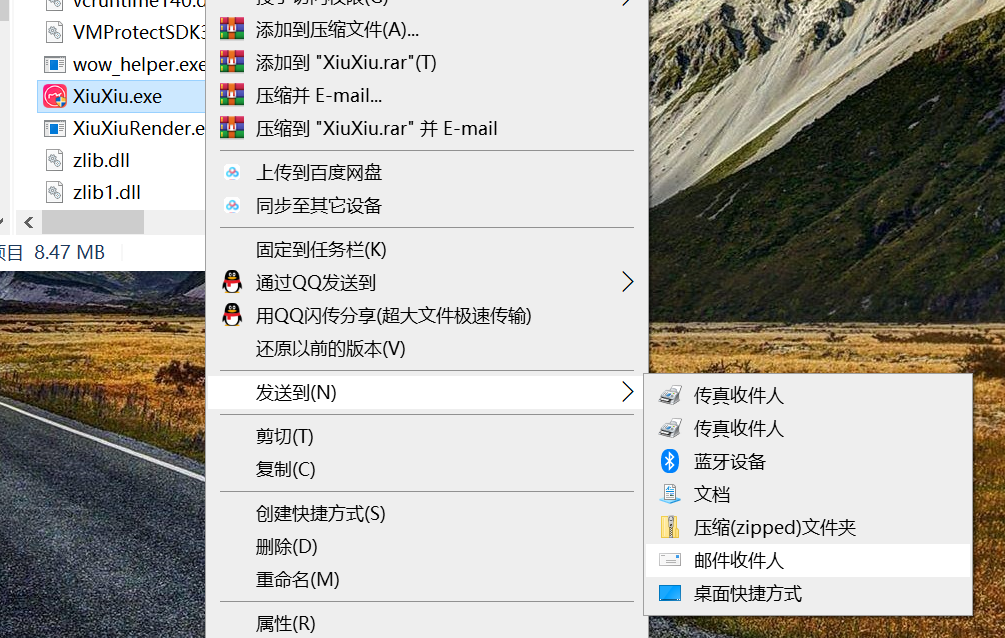Viewport: 1005px width, 638px height.
Task: Expand the 通过QQ发送到 submenu arrow
Action: coord(628,281)
